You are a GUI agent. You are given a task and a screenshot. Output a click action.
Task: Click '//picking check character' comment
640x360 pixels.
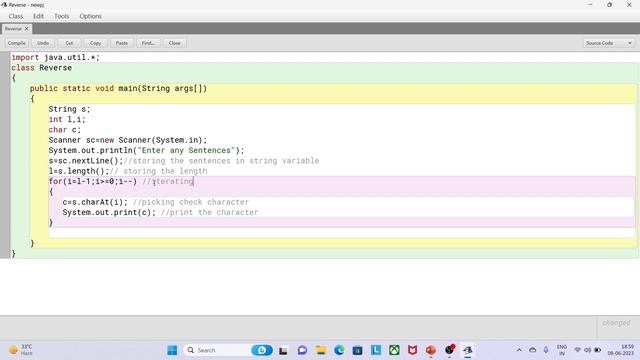coord(191,202)
